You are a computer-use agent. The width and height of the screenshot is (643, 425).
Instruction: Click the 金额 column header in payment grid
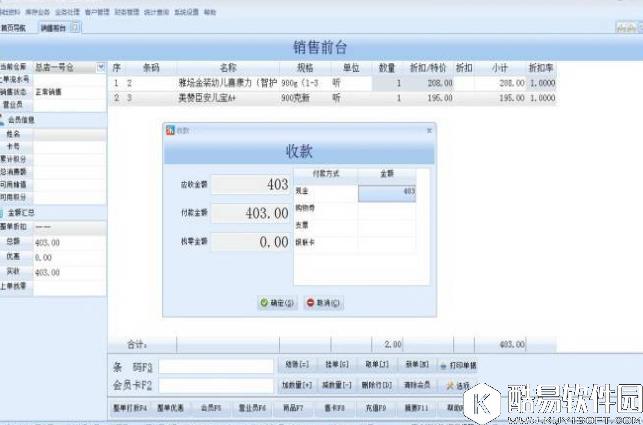coord(387,174)
